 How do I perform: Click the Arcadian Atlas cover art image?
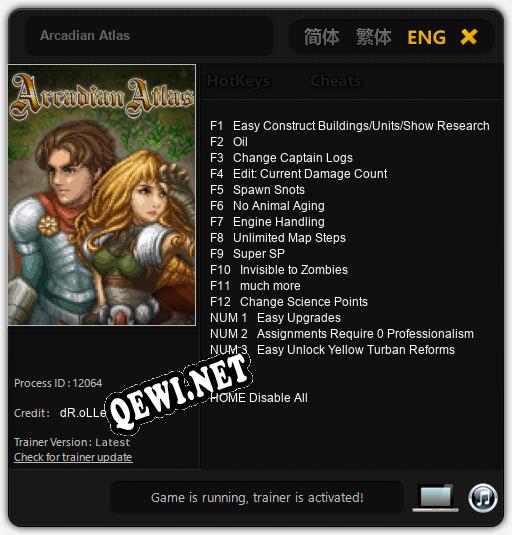click(x=102, y=195)
